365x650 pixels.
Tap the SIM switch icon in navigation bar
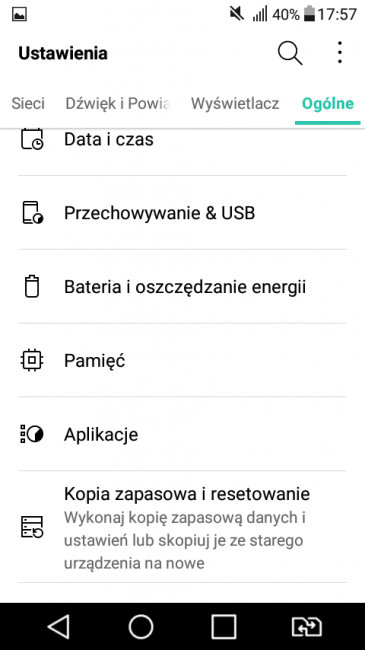click(307, 626)
